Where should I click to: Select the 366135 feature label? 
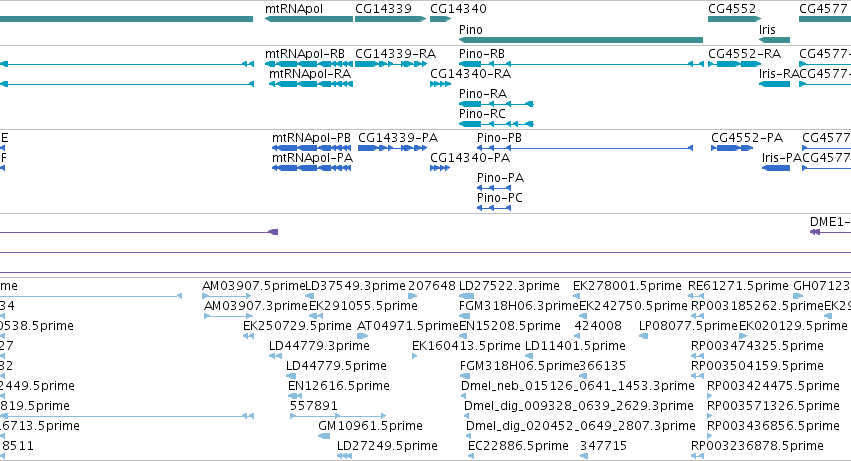[x=603, y=367]
